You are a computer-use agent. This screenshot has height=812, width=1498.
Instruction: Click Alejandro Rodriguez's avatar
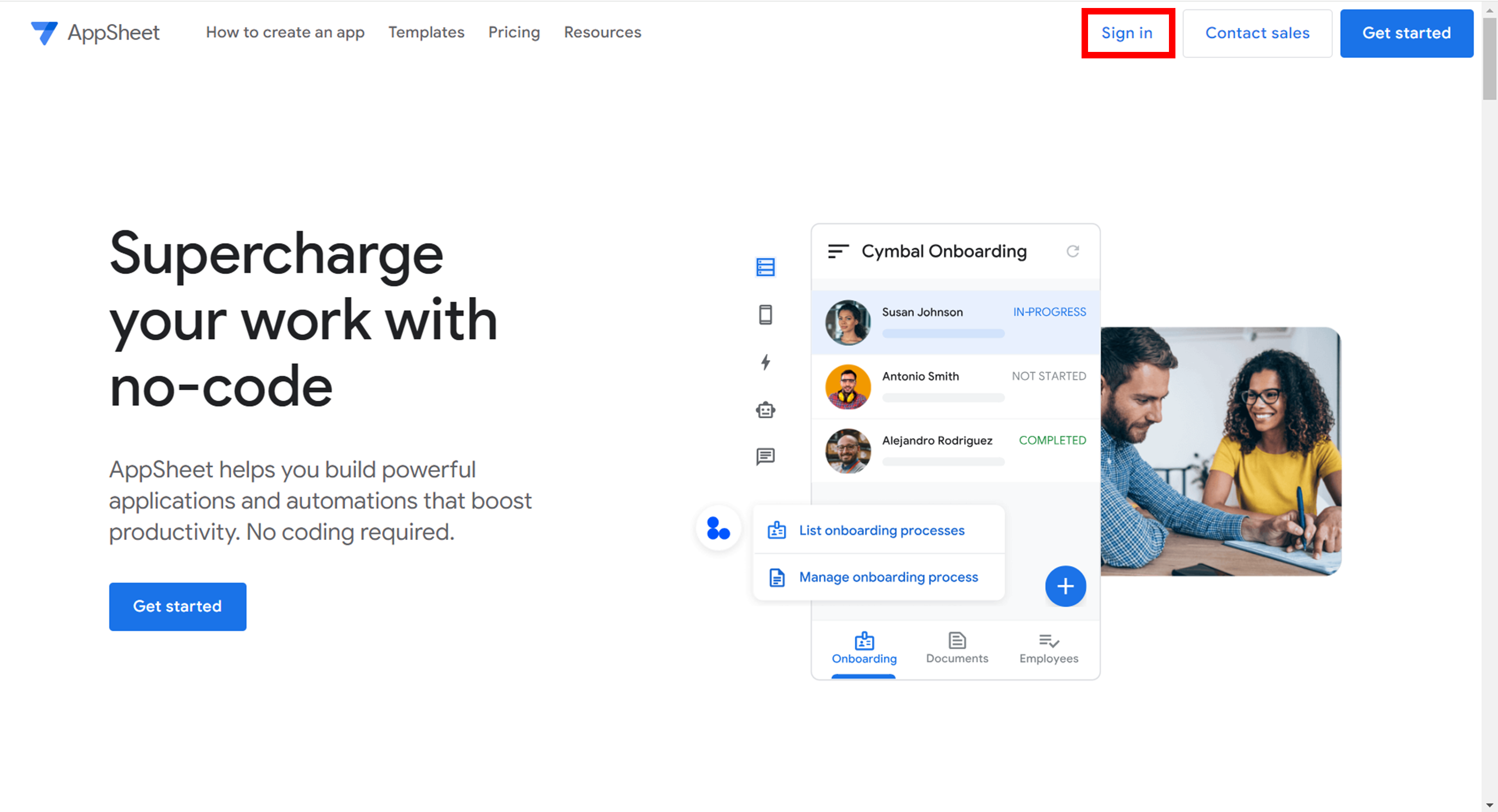coord(848,451)
